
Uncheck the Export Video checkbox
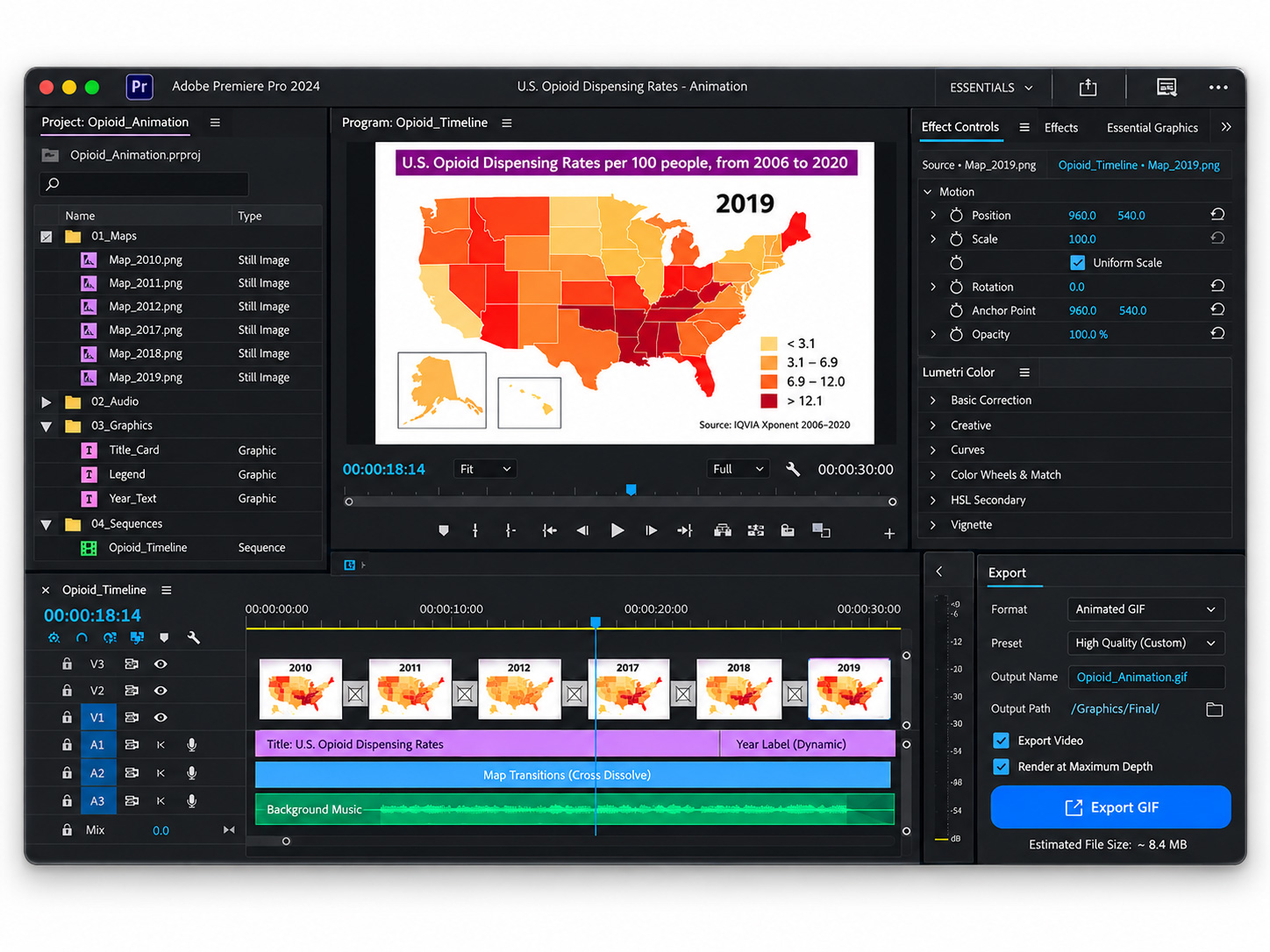pos(1001,740)
